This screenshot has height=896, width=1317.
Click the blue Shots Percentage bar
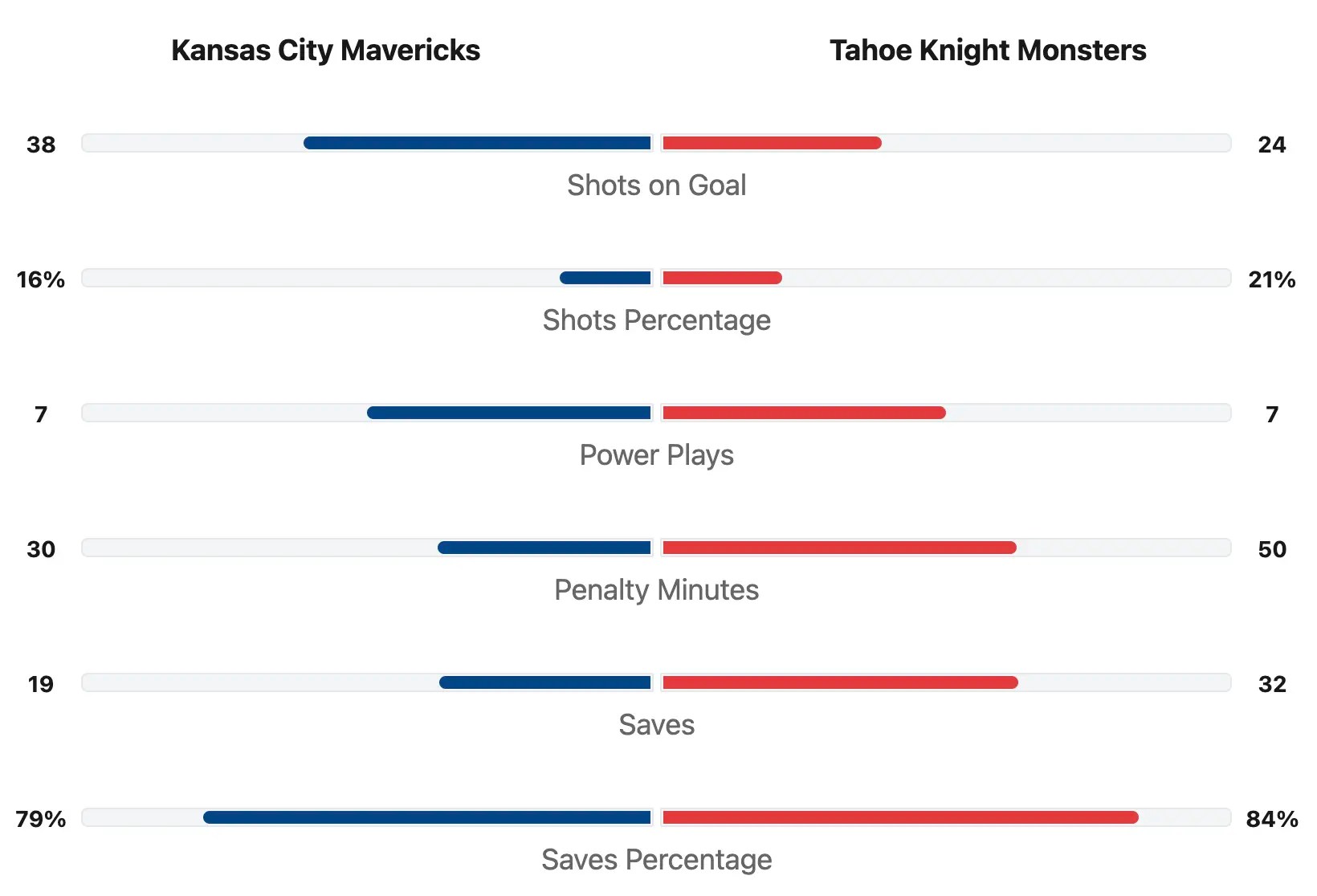pos(605,279)
